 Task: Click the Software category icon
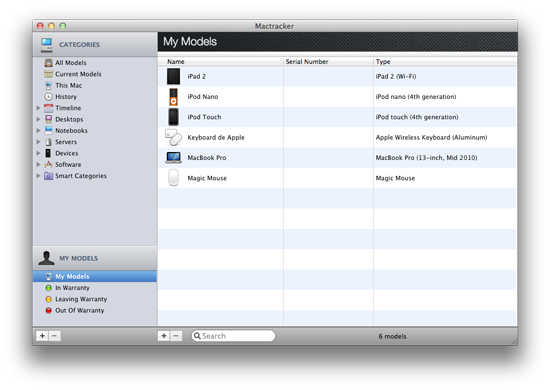pyautogui.click(x=48, y=164)
